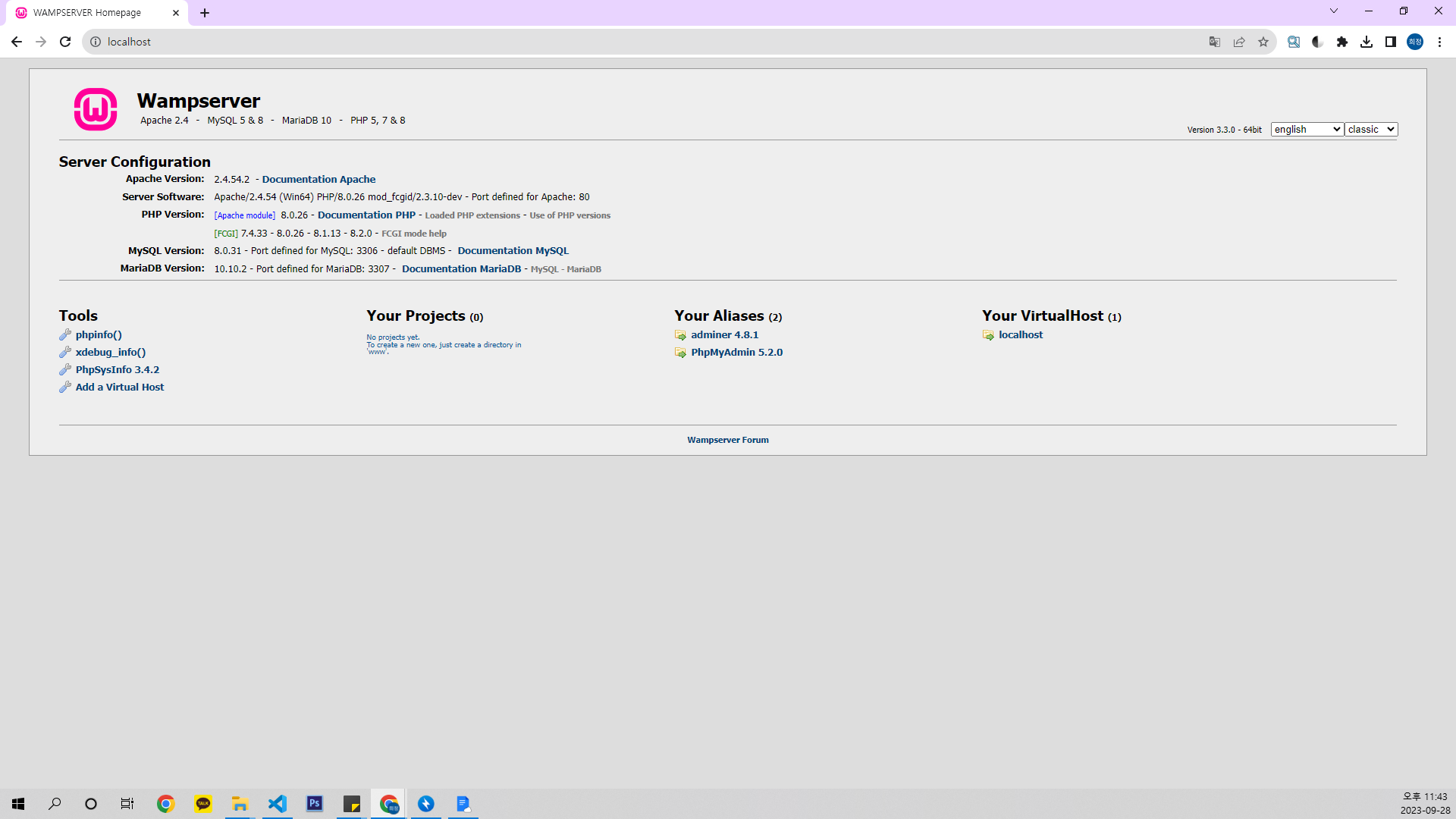Open the translate page icon

pos(1215,42)
